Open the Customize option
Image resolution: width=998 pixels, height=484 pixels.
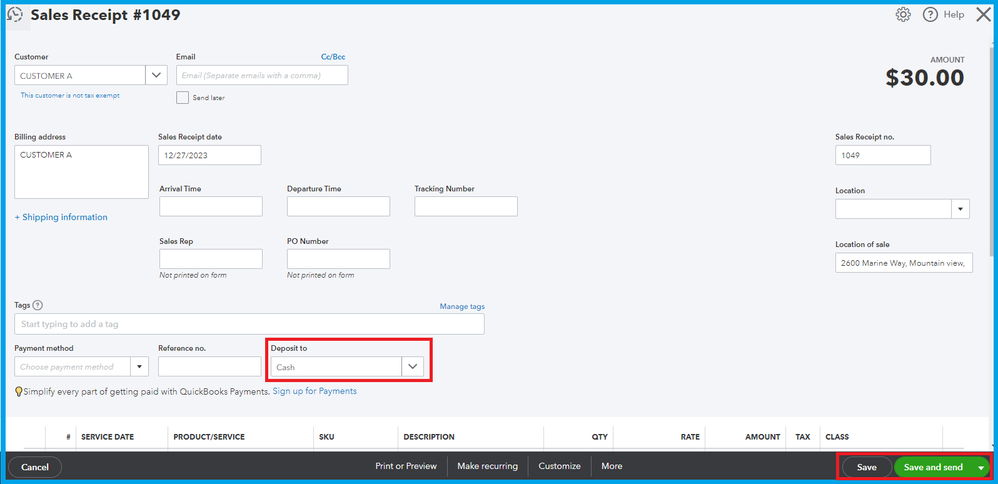tap(559, 466)
